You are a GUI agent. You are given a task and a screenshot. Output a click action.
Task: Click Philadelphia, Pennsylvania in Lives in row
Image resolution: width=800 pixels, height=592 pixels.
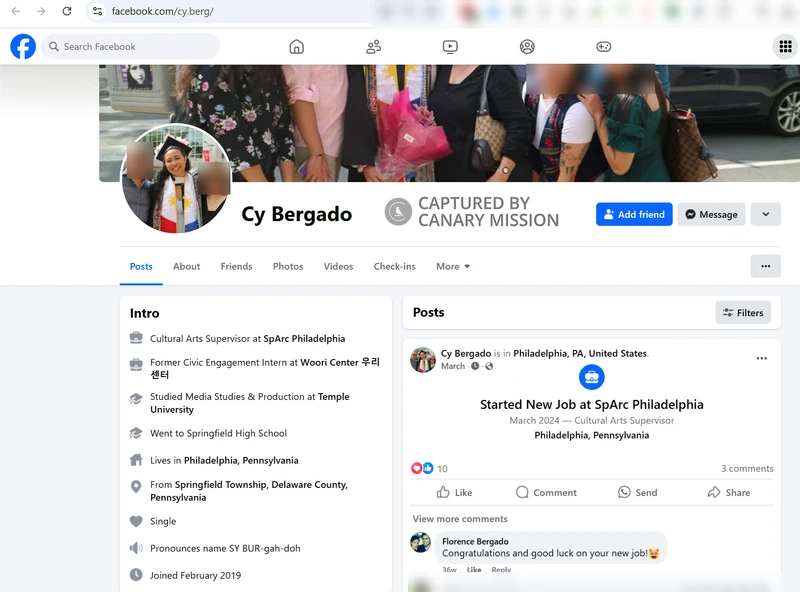pyautogui.click(x=241, y=460)
